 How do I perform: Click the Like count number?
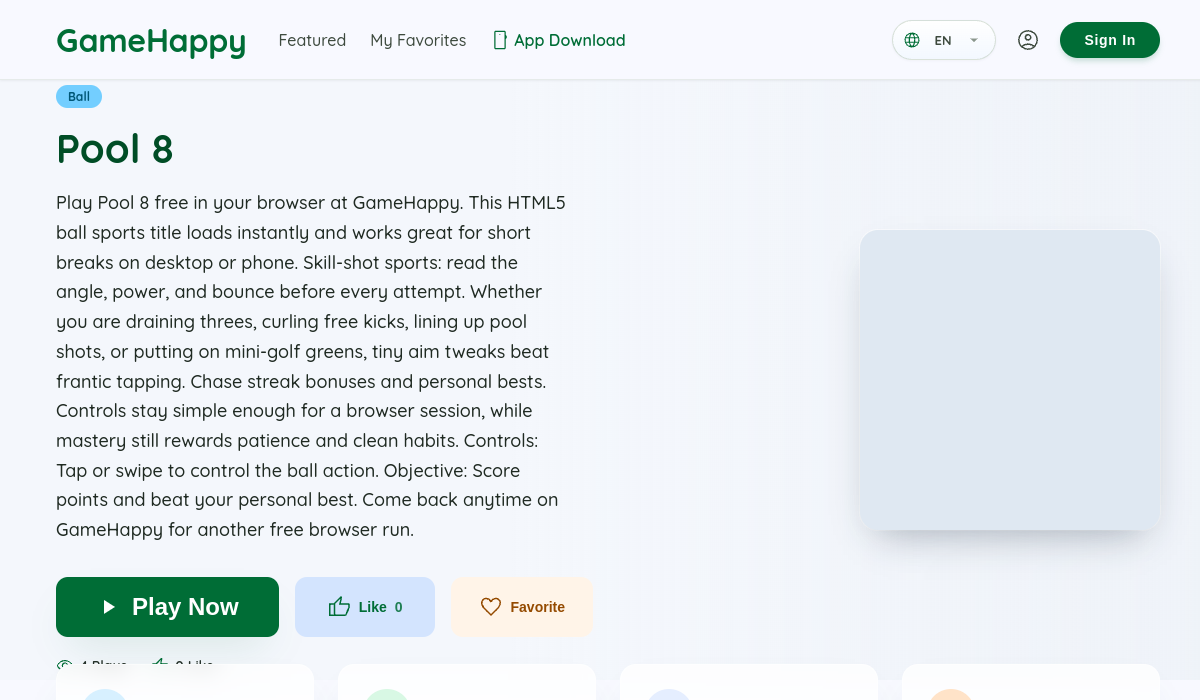coord(398,607)
